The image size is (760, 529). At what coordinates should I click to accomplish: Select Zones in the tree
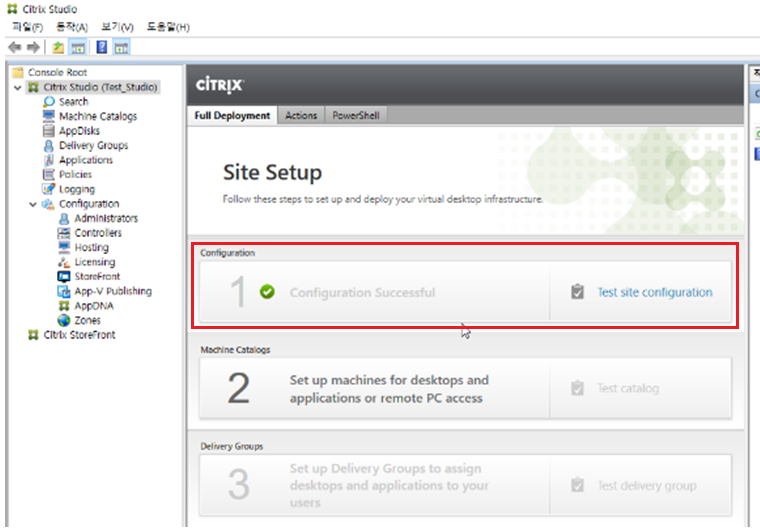click(87, 321)
